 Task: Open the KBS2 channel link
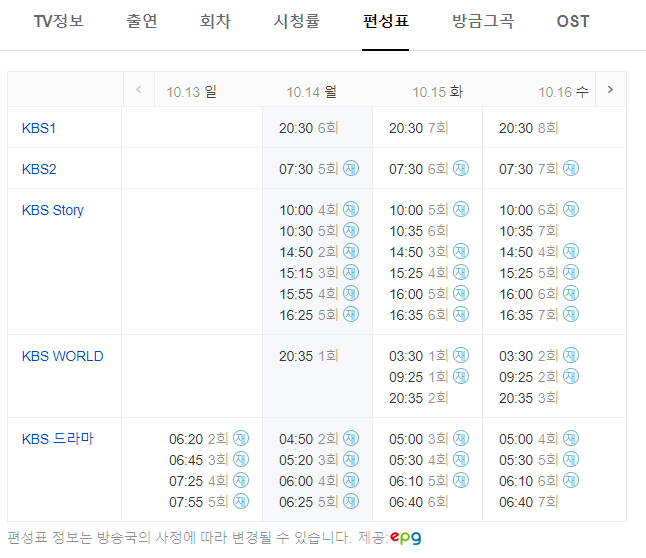coord(39,169)
